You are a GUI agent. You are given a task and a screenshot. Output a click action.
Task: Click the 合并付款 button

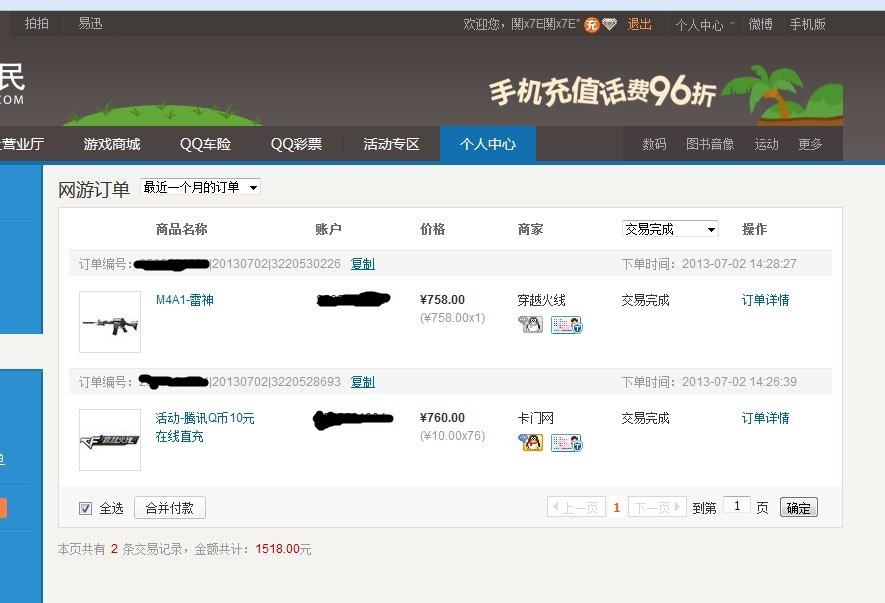170,508
